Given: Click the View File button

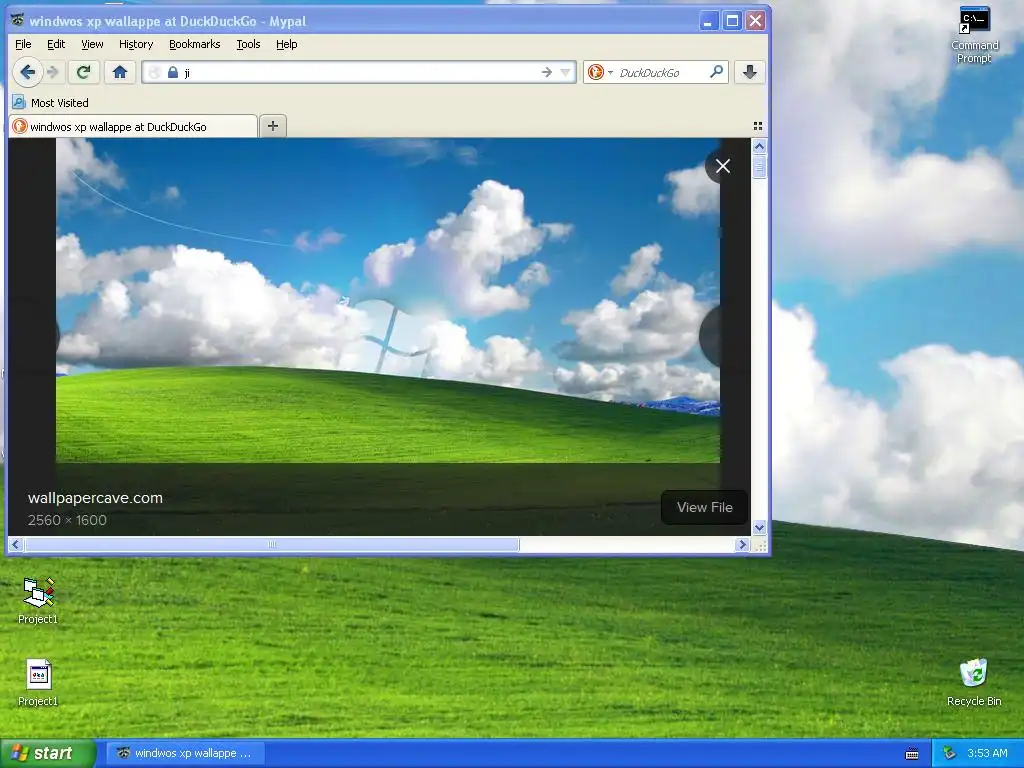Looking at the screenshot, I should [x=704, y=507].
